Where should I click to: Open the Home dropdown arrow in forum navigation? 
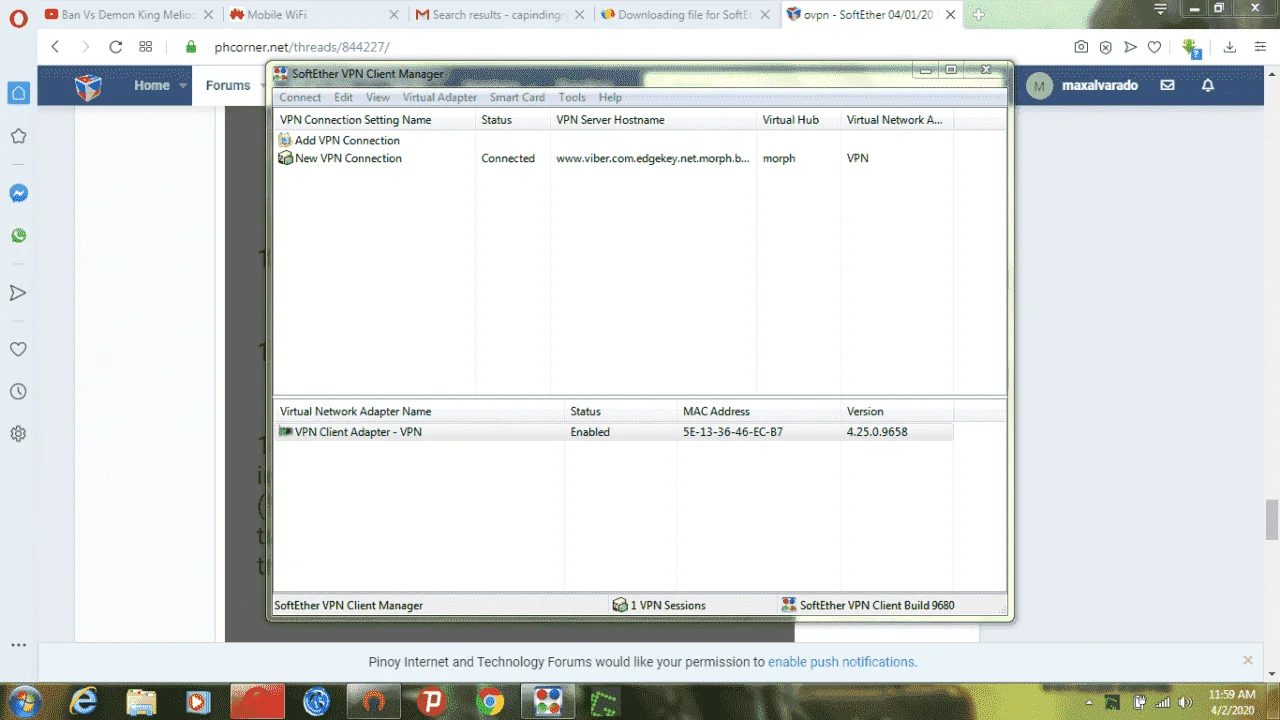[x=184, y=86]
